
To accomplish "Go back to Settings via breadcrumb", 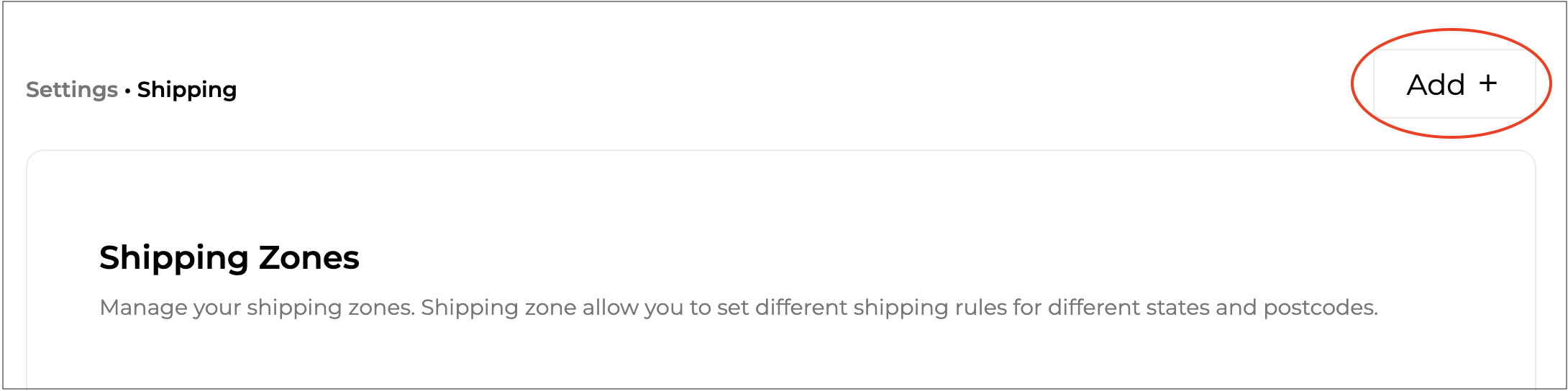I will [72, 90].
